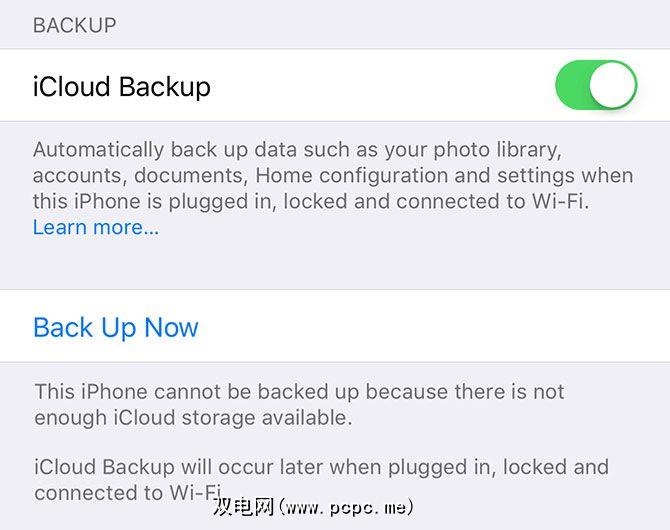
Task: Tap the BACKUP section header
Action: [x=74, y=25]
